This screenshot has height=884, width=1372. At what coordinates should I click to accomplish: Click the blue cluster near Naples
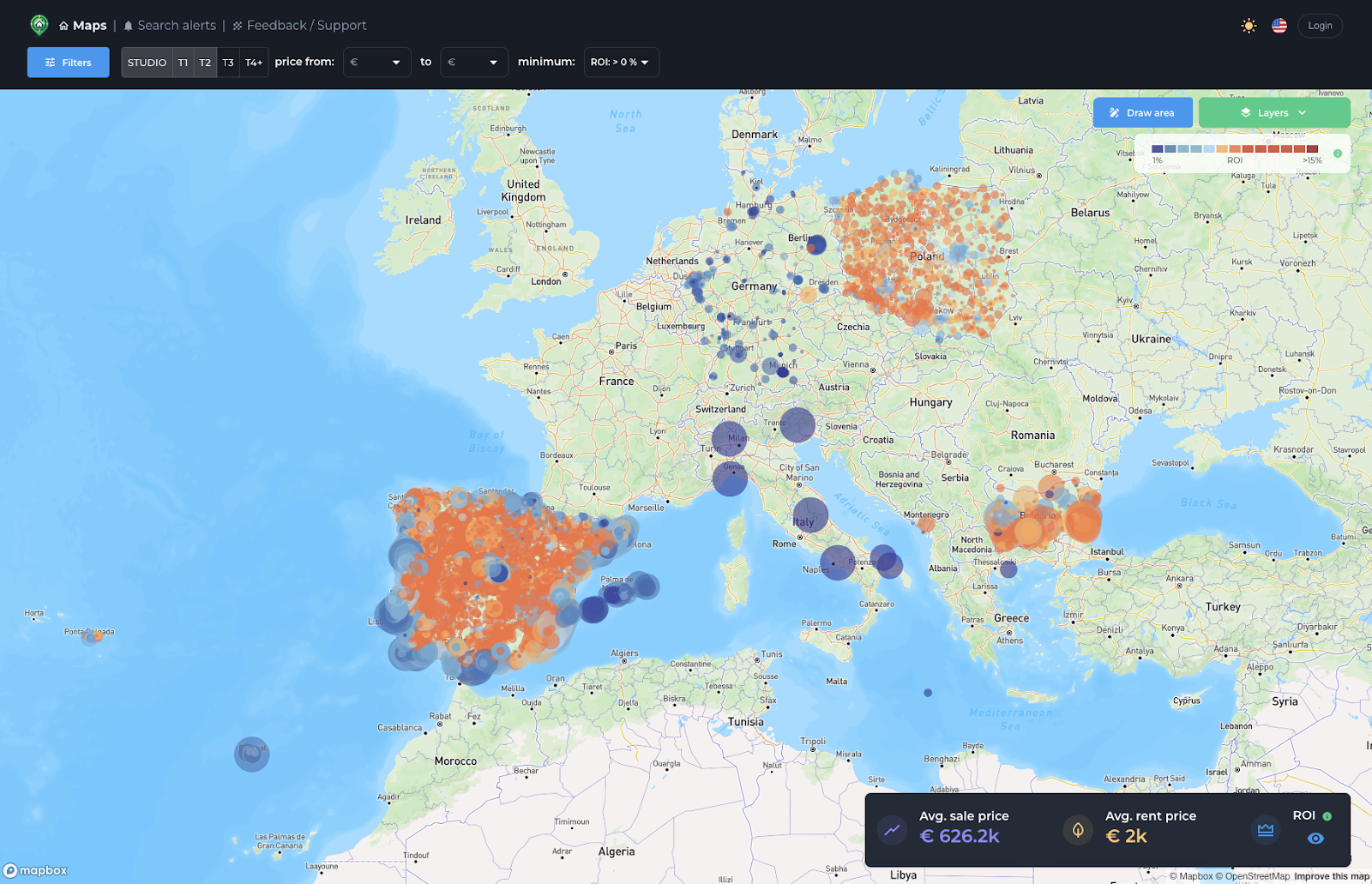838,562
